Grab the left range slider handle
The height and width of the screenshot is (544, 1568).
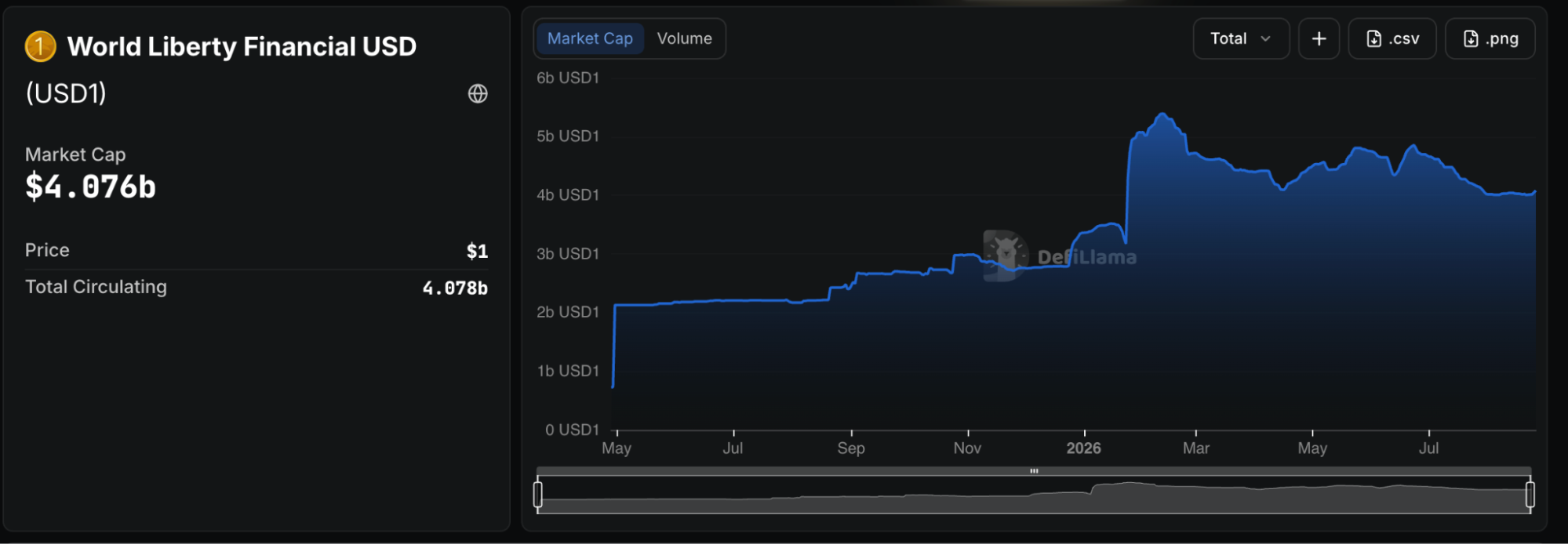(x=537, y=495)
